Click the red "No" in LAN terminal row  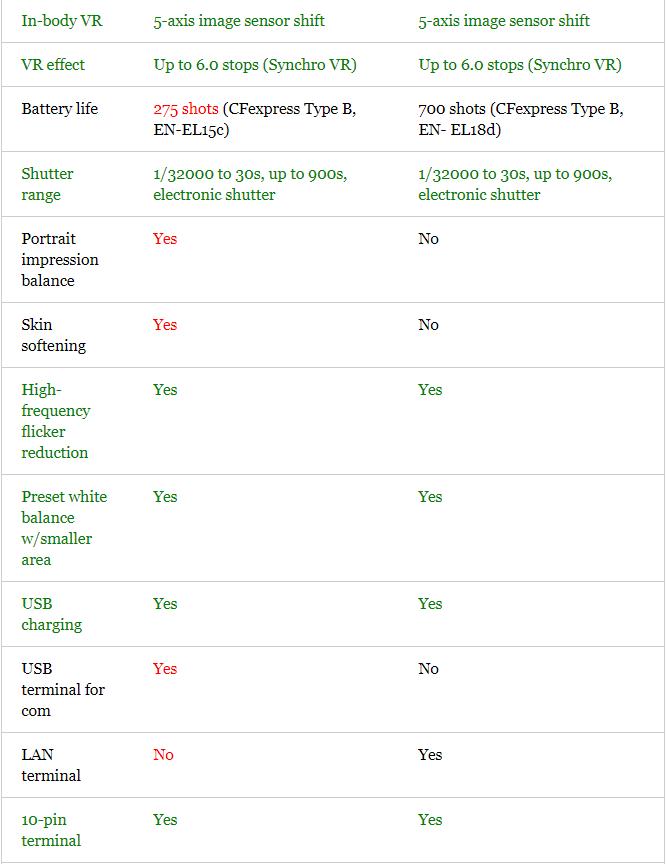coord(163,755)
